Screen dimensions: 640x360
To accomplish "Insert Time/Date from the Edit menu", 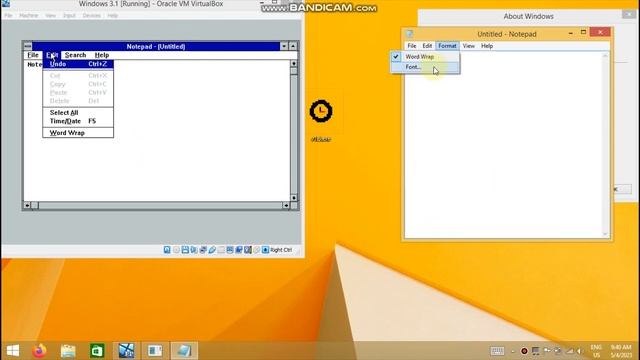I will pos(78,121).
